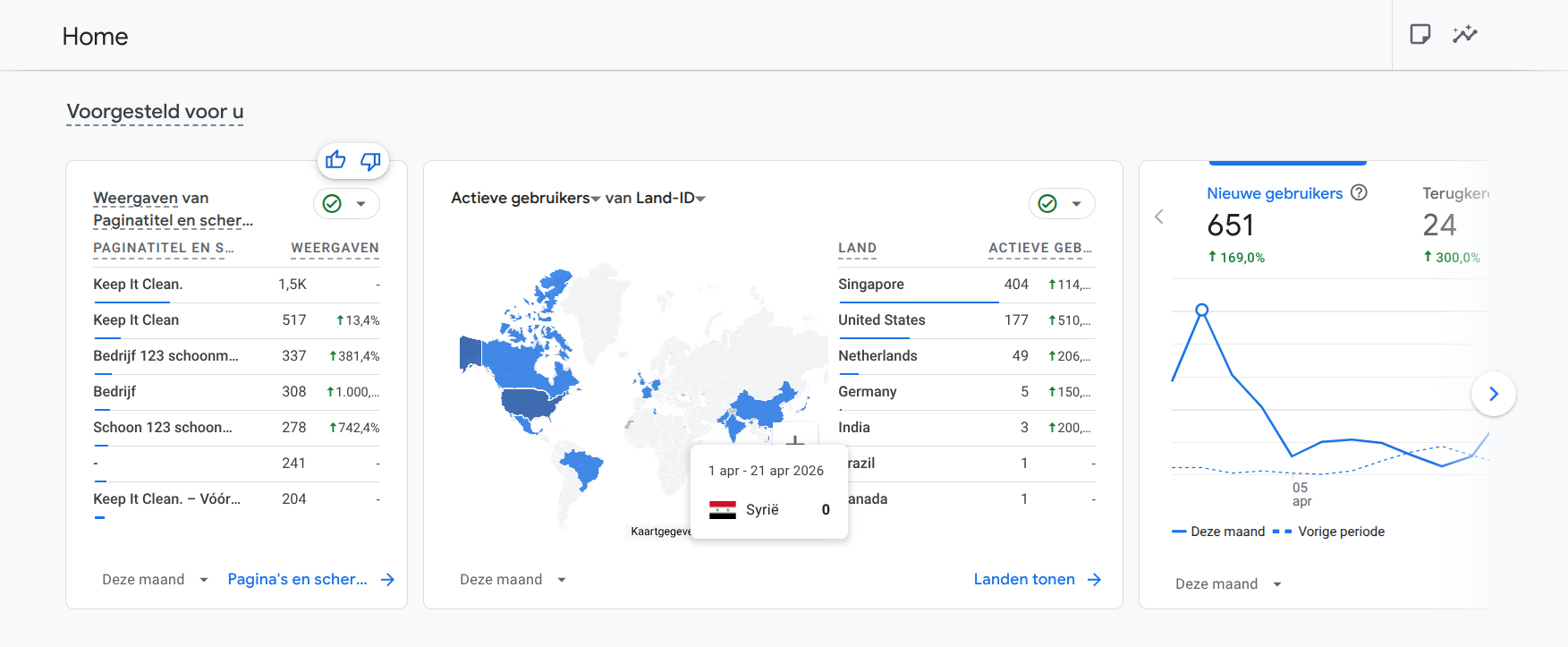The image size is (1568, 647).
Task: Click the thumbs down feedback icon
Action: (x=370, y=161)
